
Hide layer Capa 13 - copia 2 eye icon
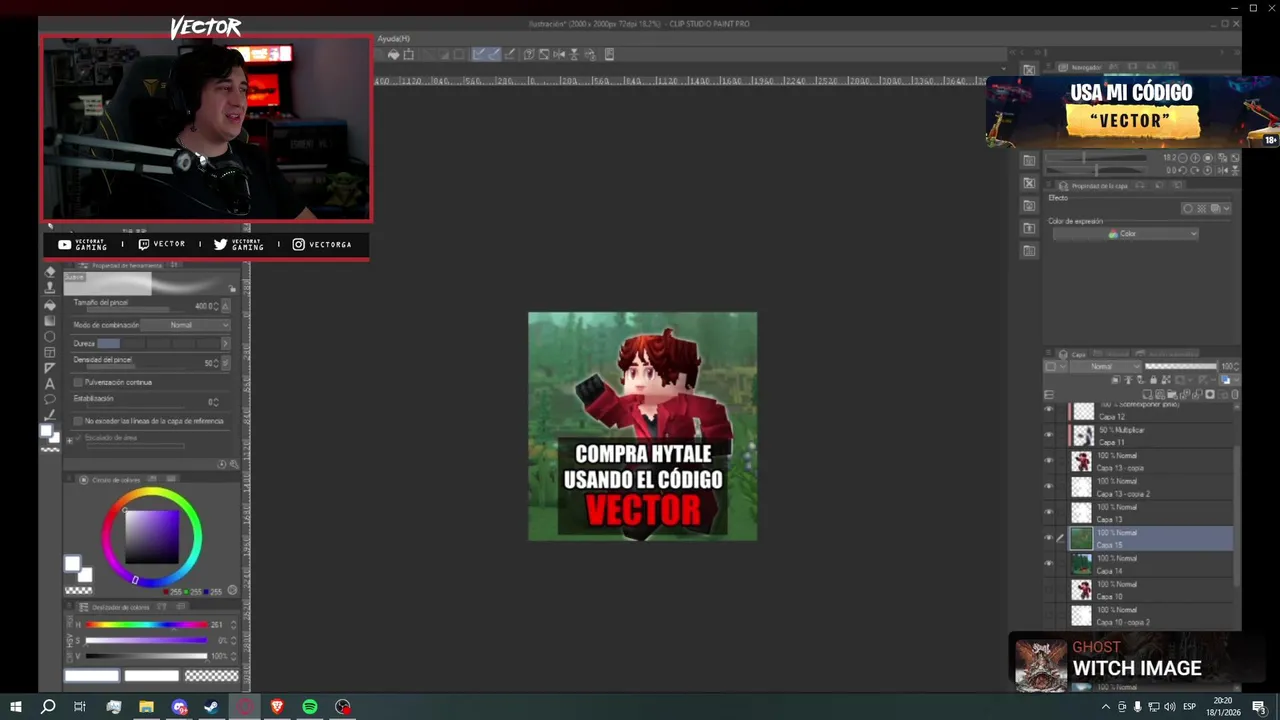[1049, 487]
